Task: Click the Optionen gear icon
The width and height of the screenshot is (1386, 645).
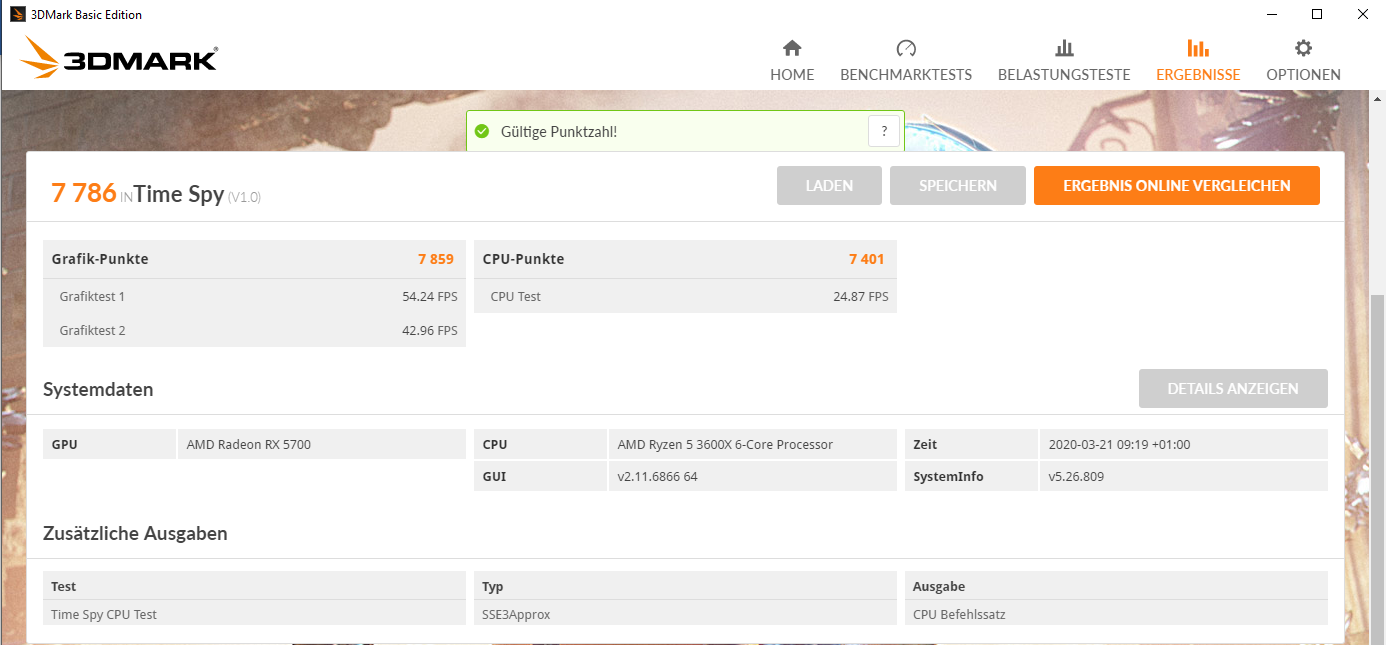Action: point(1303,48)
